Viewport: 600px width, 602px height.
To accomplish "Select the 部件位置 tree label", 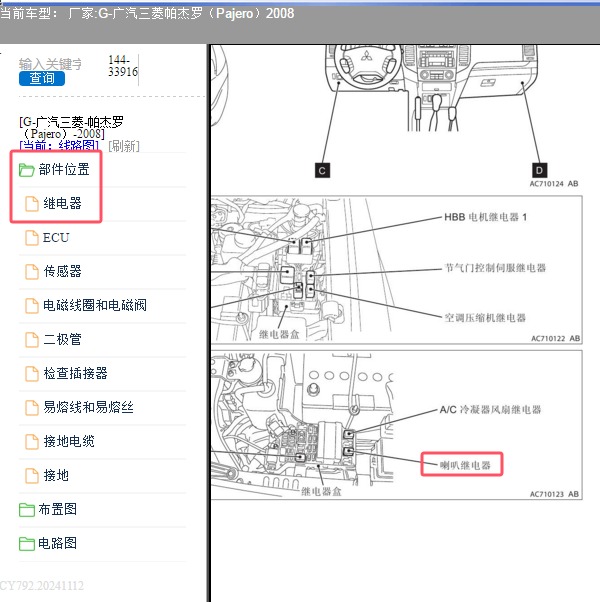I will pyautogui.click(x=64, y=169).
